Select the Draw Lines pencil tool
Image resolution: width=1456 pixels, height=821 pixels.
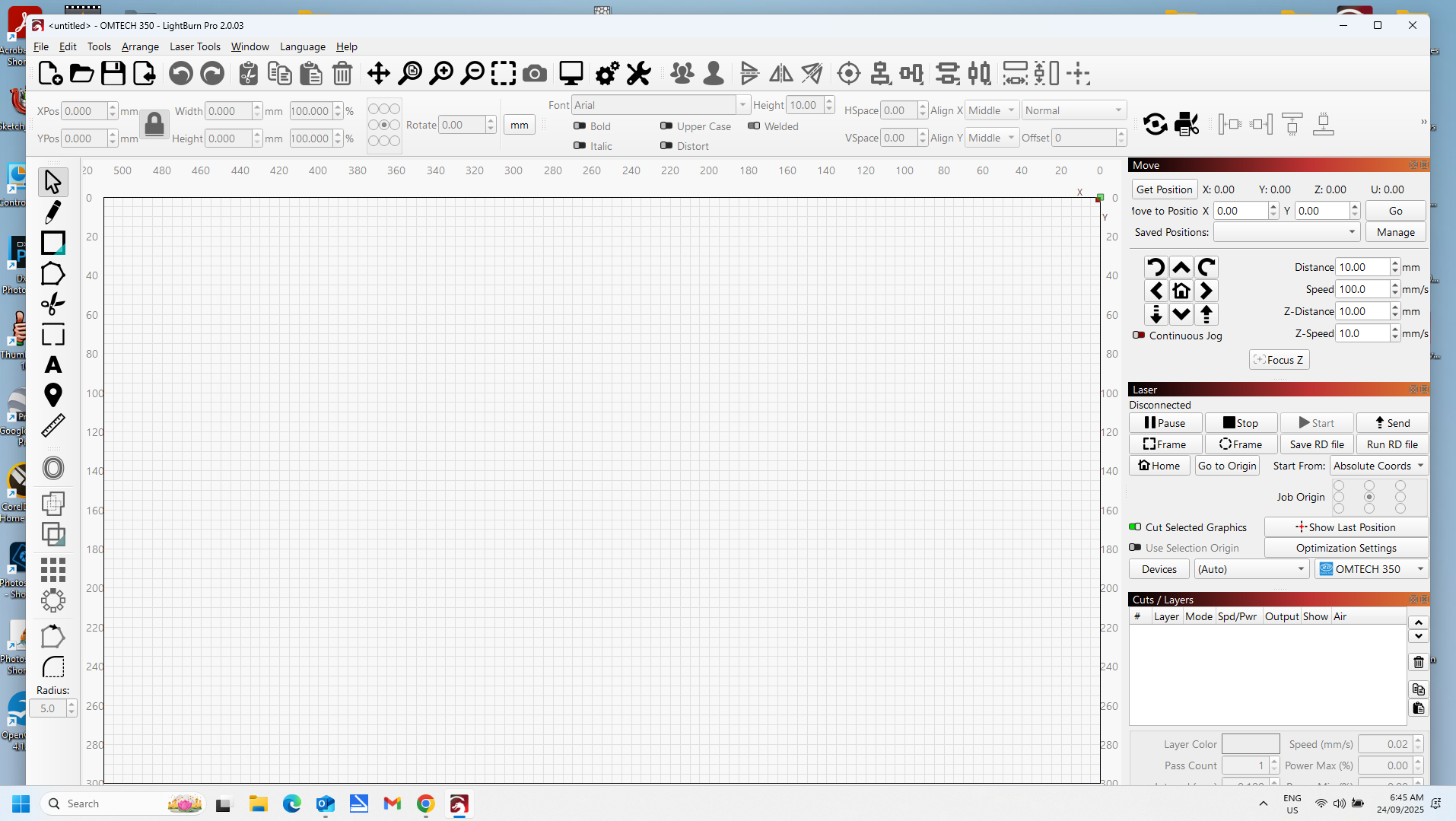(x=52, y=212)
